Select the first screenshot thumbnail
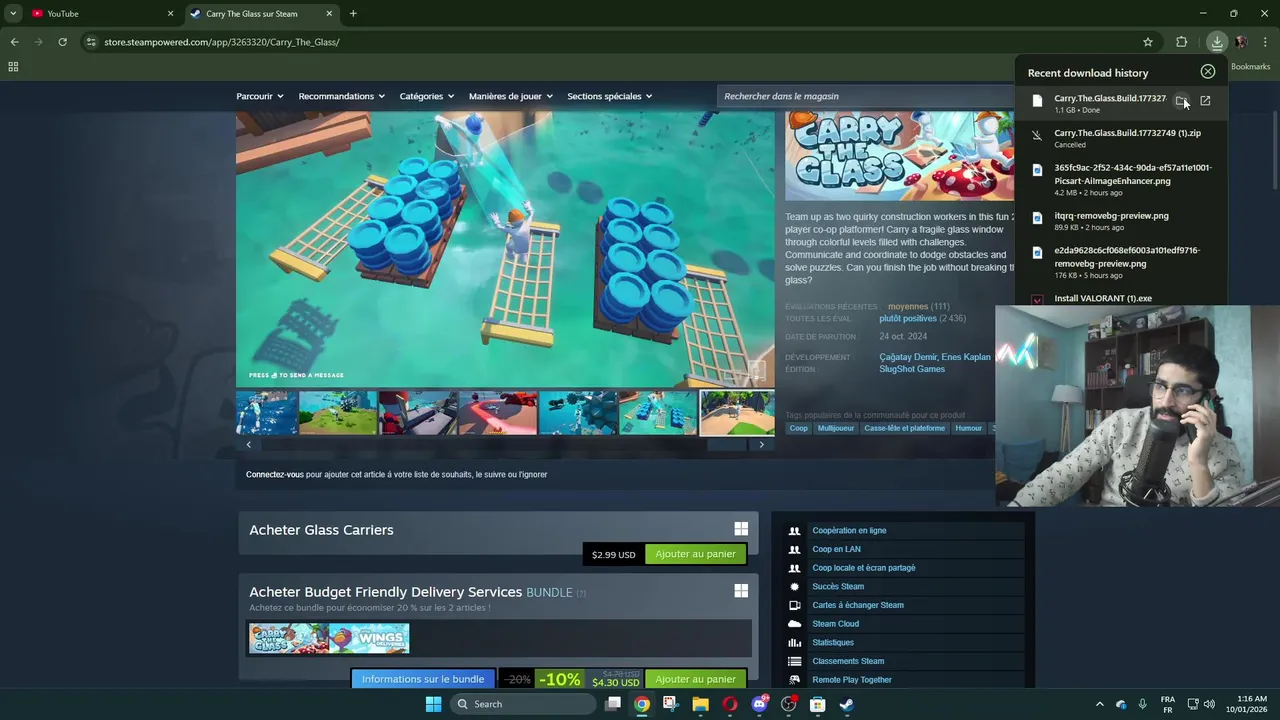The height and width of the screenshot is (720, 1280). click(x=266, y=413)
